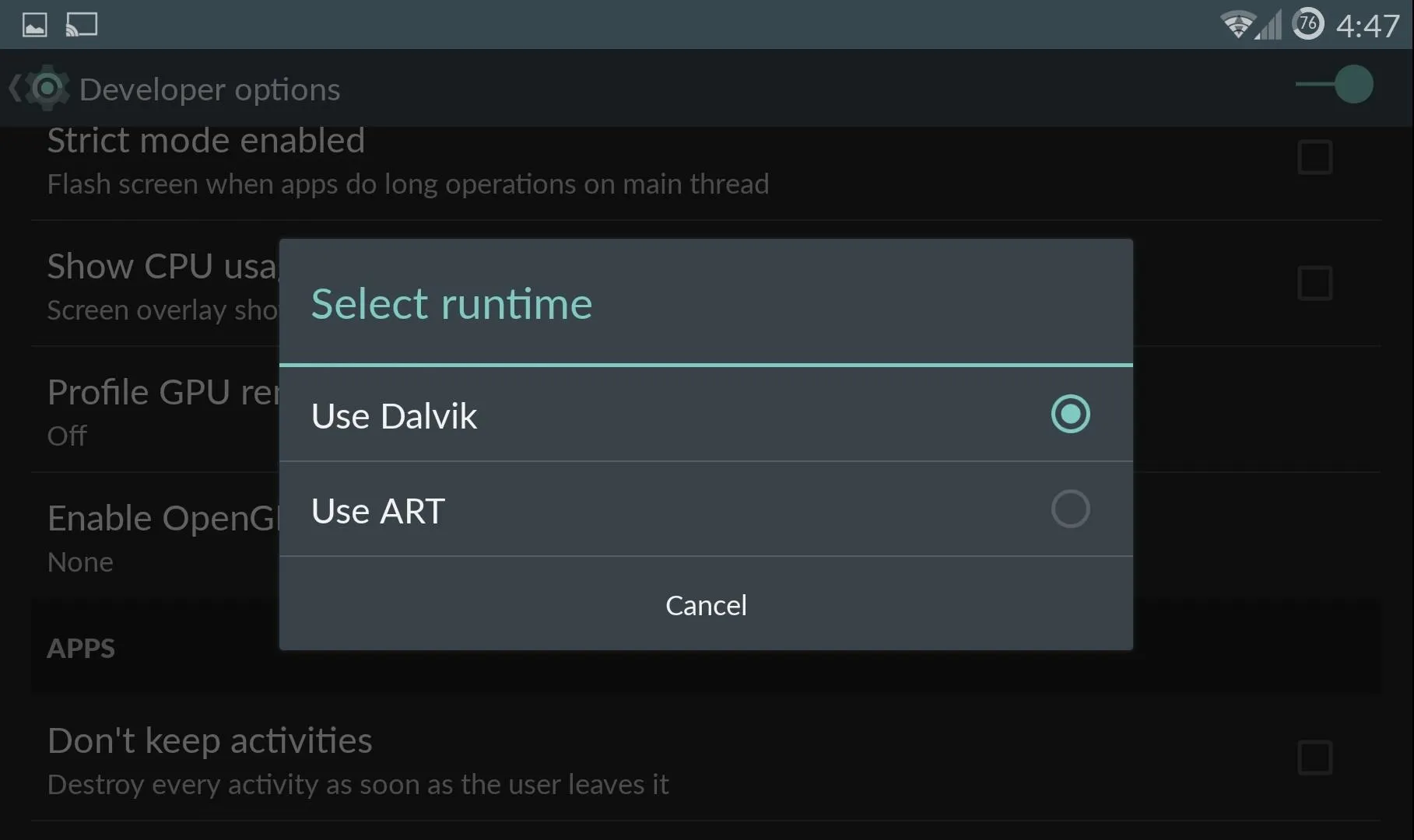The width and height of the screenshot is (1414, 840).
Task: Tap the Developer options title text
Action: (209, 89)
